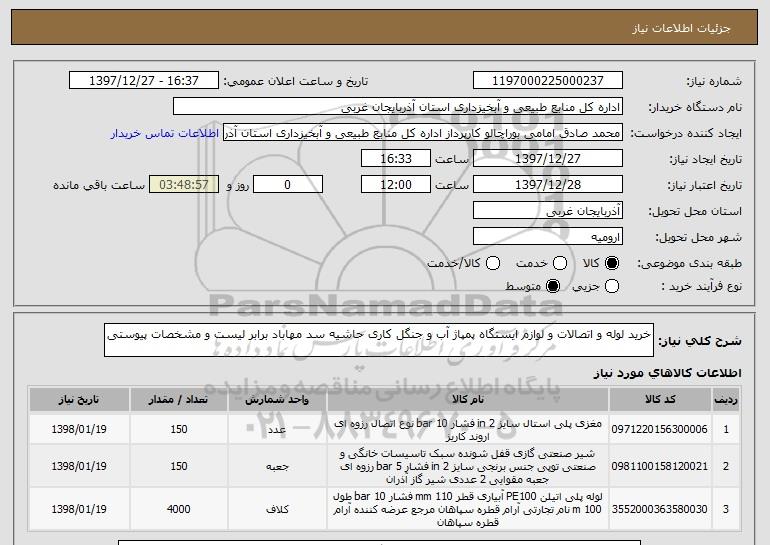Click the date 1398/01/19 in row 3
Image resolution: width=770 pixels, height=545 pixels.
coord(79,509)
